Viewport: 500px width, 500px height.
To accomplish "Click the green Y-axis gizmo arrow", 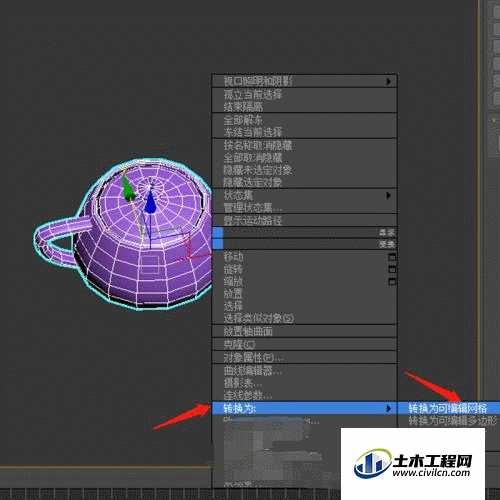I will pos(128,189).
